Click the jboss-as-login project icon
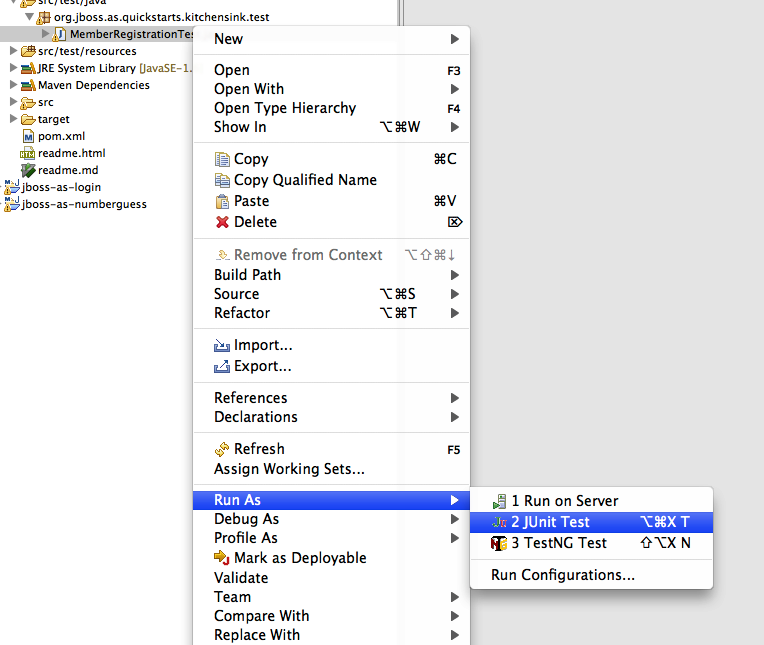 point(12,187)
